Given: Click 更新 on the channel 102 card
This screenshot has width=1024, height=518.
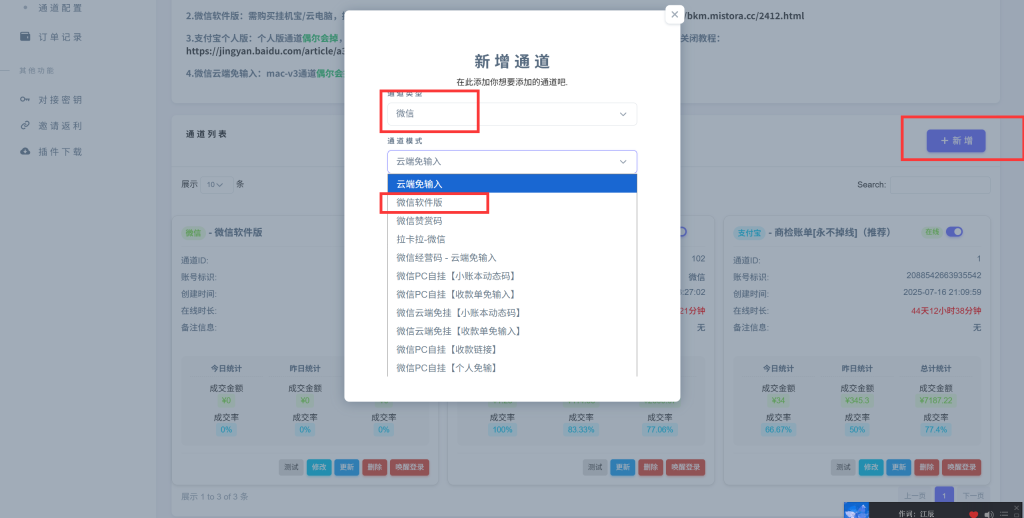Looking at the screenshot, I should 622,467.
